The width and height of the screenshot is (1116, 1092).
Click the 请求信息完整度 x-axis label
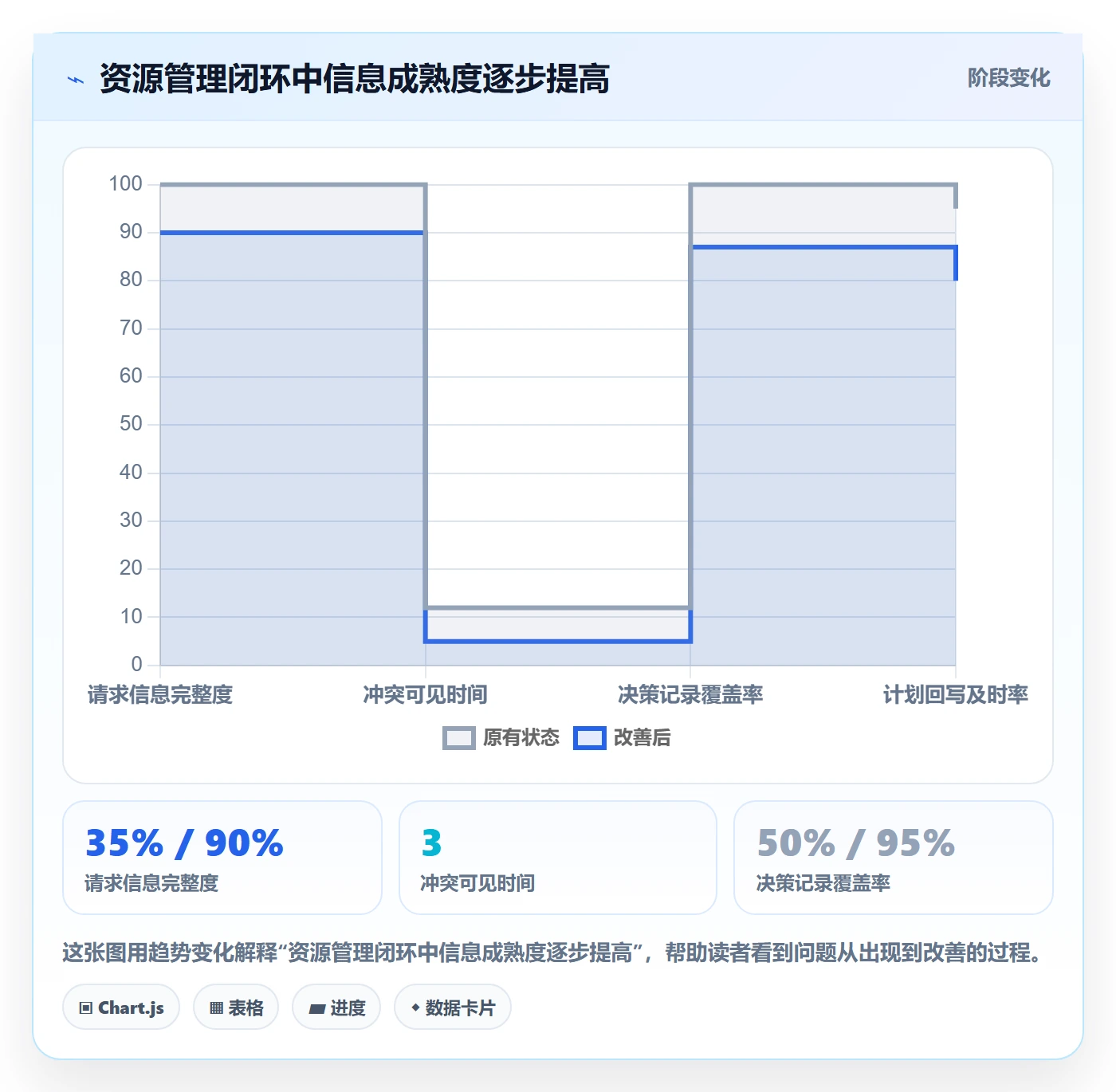tap(160, 695)
